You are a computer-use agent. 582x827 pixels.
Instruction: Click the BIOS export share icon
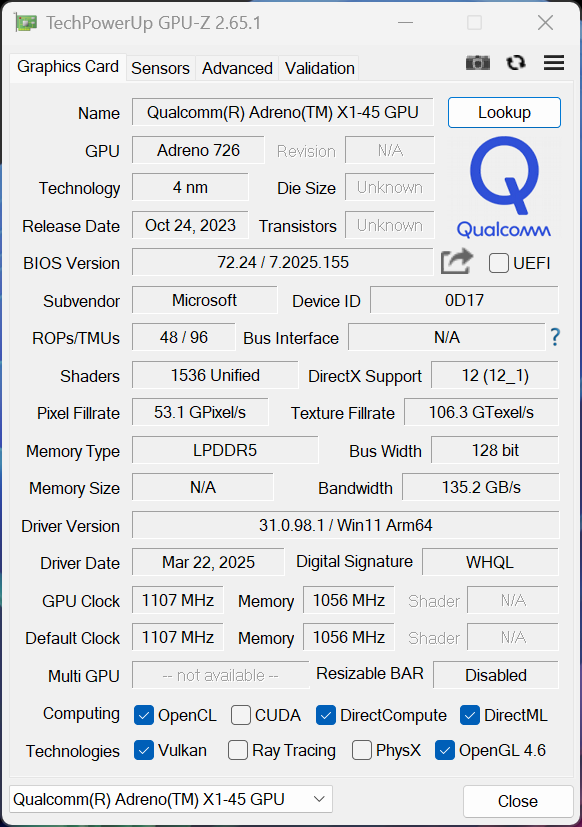pos(457,262)
